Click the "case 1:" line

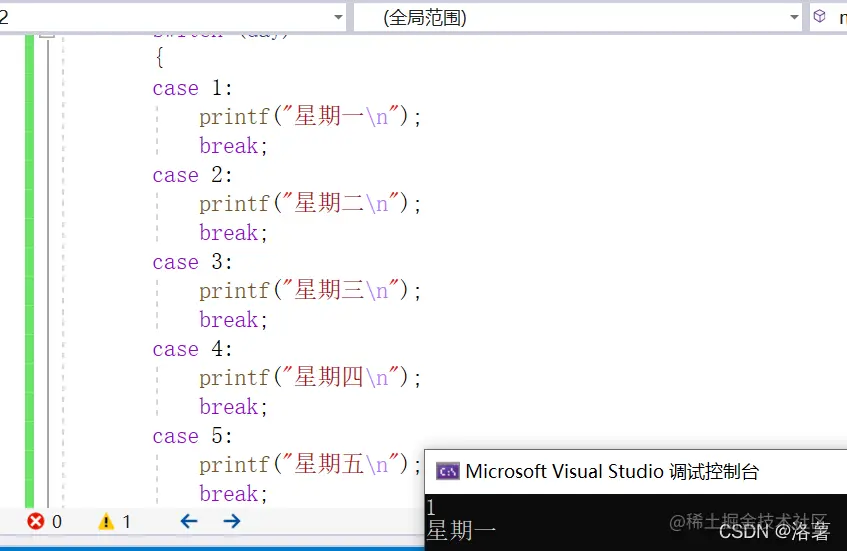tap(192, 88)
